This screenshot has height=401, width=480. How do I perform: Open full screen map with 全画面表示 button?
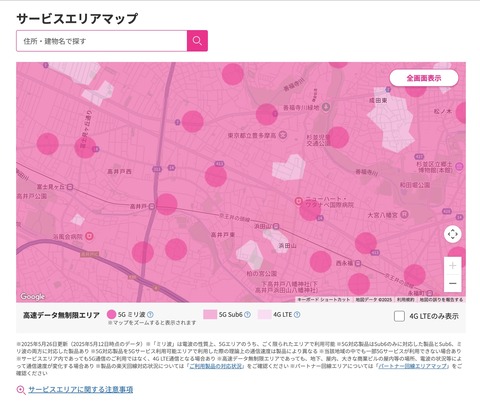tap(424, 78)
